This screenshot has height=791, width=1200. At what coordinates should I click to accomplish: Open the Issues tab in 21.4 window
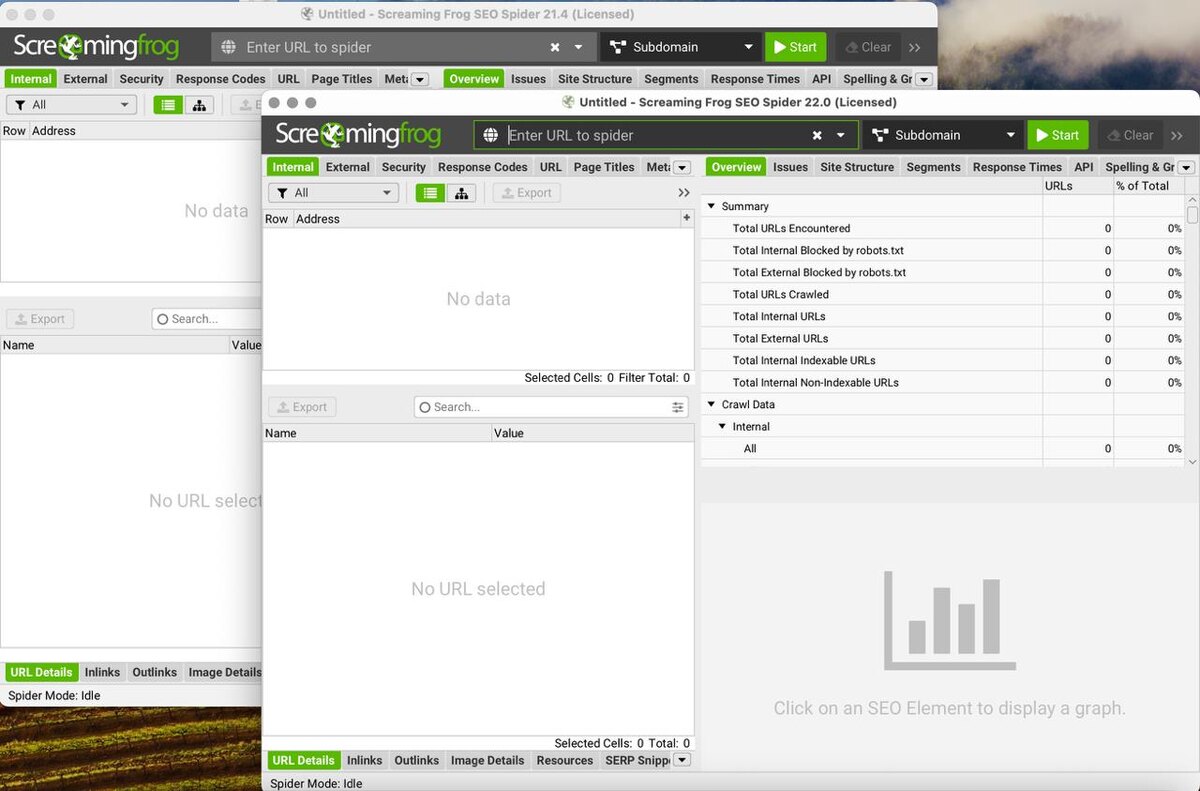tap(528, 79)
